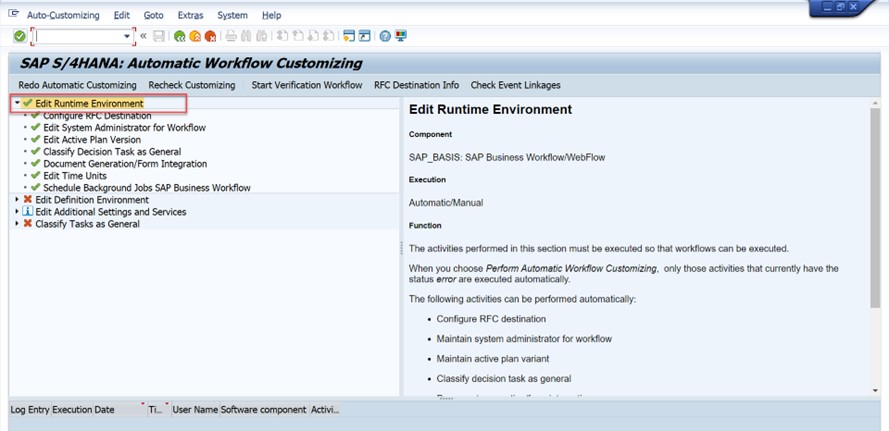Click red X status icon of Edit Definition Environment
This screenshot has height=431, width=889.
[27, 200]
